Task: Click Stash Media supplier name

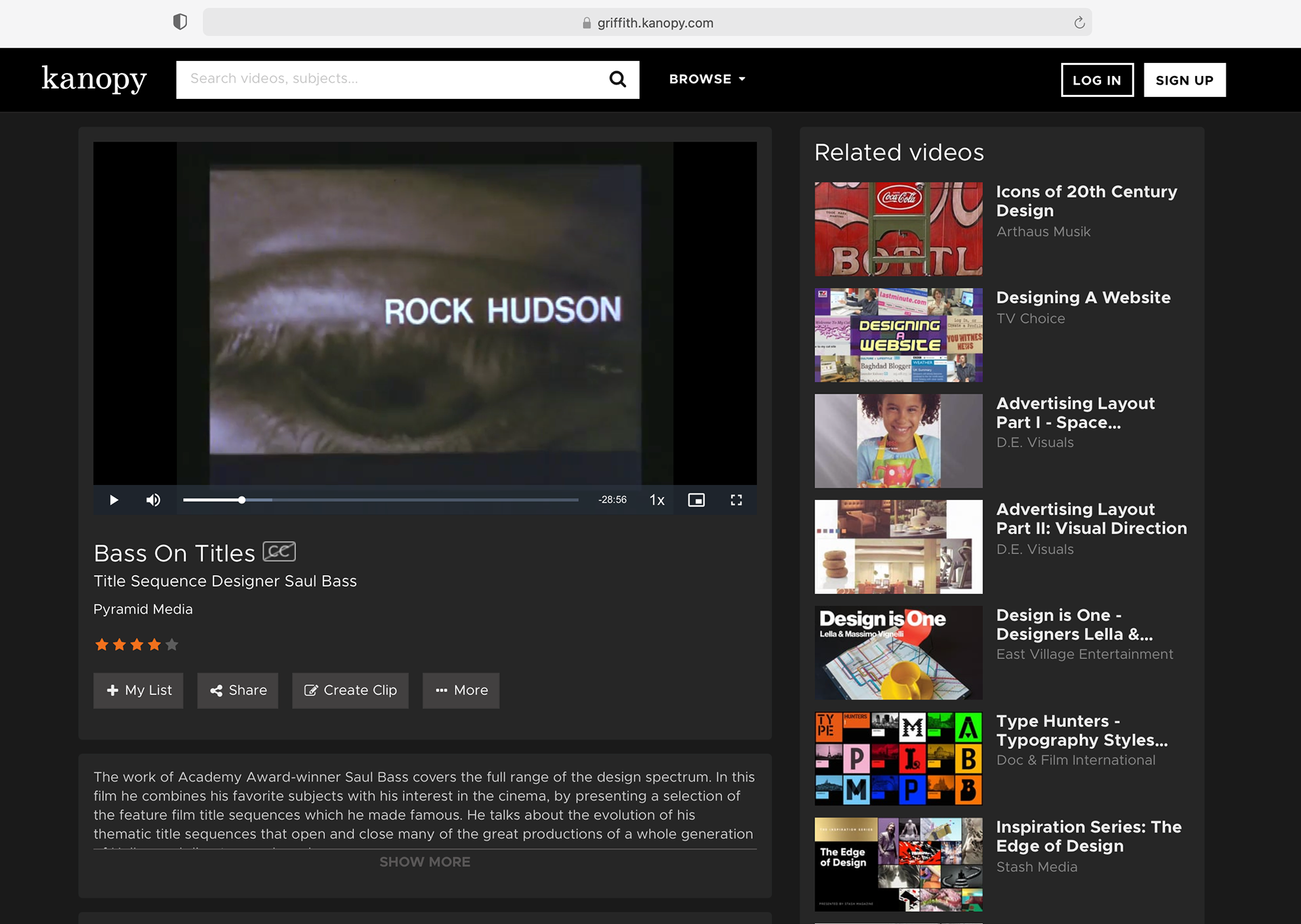Action: tap(1036, 867)
